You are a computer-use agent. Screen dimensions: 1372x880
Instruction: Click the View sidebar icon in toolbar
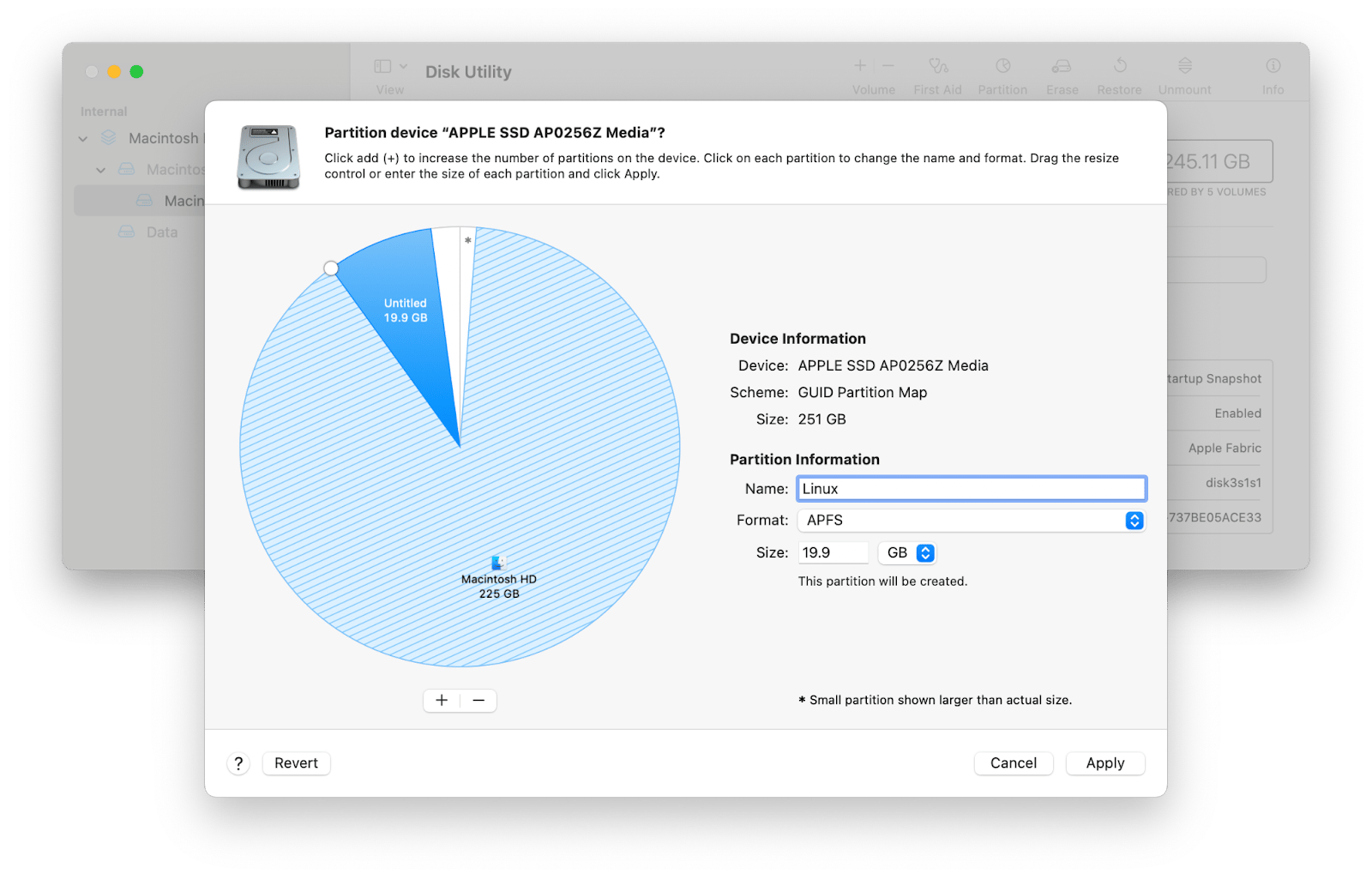pyautogui.click(x=382, y=66)
